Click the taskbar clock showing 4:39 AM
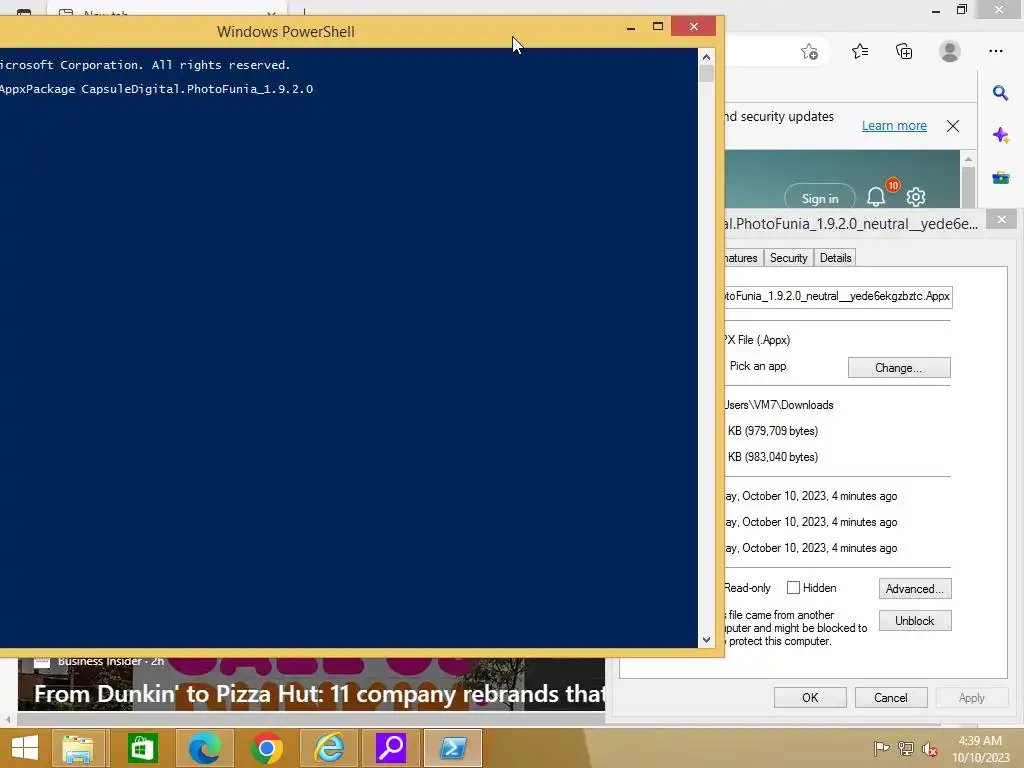 (980, 749)
